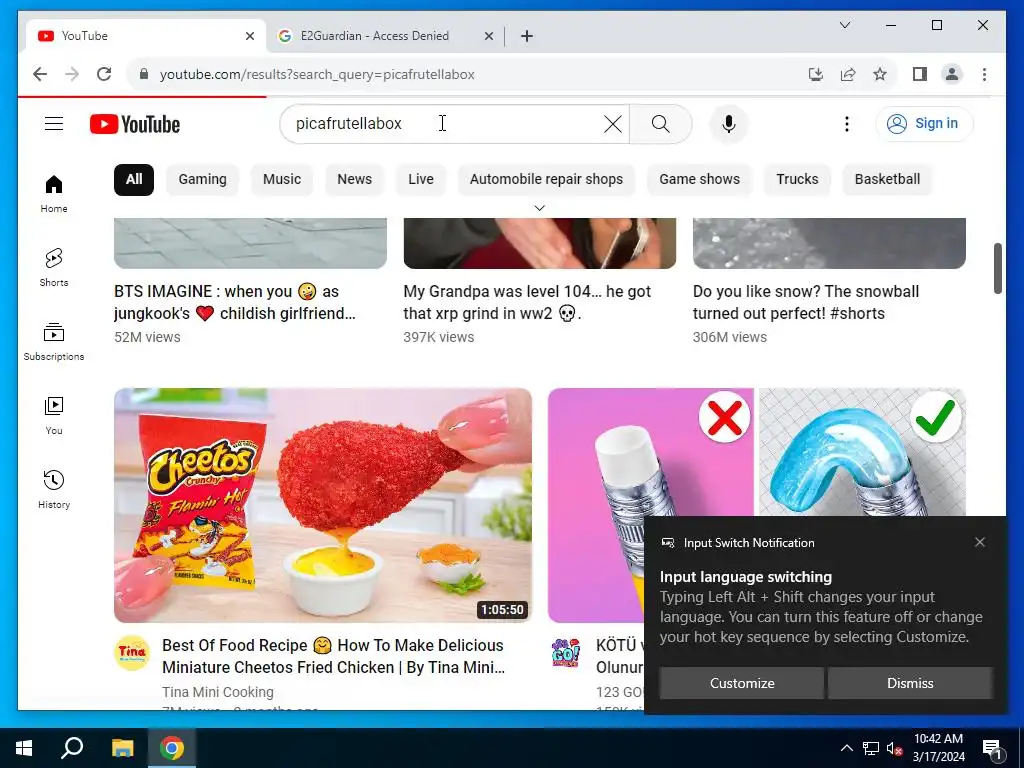Open the YouTube hamburger guide menu
Screen dimensions: 1024x768
(54, 123)
